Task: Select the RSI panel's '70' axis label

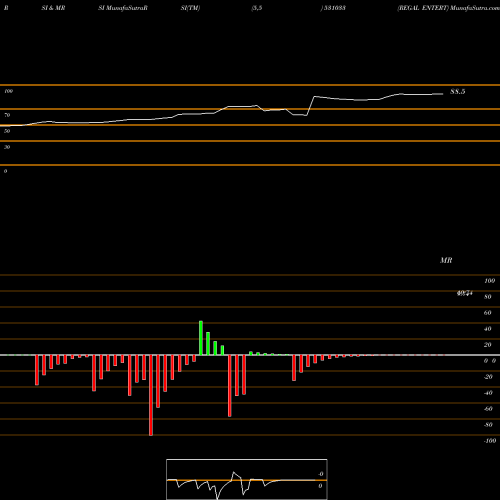Action: (x=7, y=115)
